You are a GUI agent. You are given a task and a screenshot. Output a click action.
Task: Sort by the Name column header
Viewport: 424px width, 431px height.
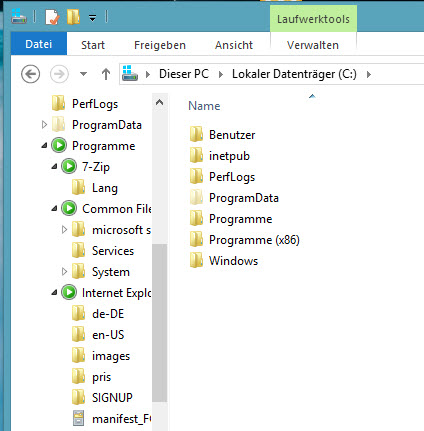204,106
